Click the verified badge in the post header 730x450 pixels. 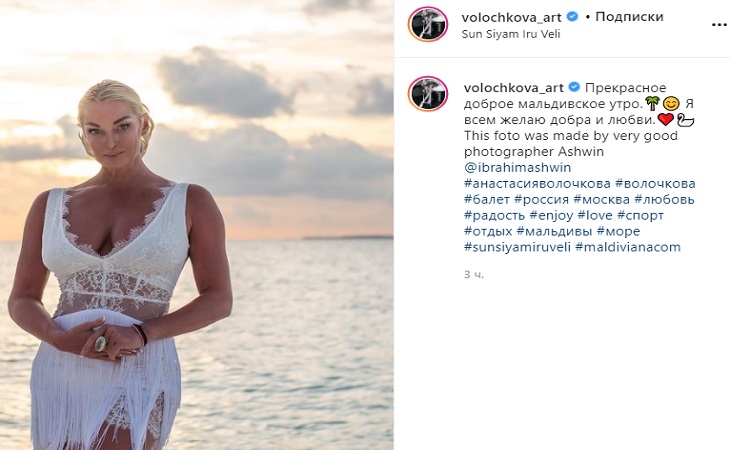572,17
